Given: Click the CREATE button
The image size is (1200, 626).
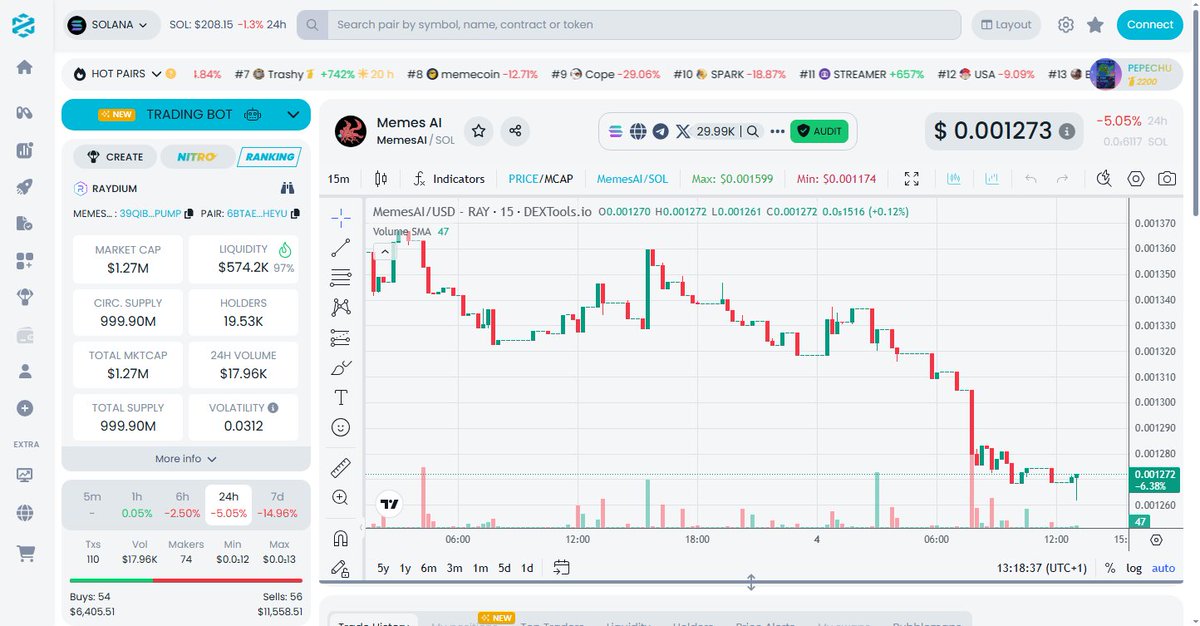Looking at the screenshot, I should (x=114, y=157).
